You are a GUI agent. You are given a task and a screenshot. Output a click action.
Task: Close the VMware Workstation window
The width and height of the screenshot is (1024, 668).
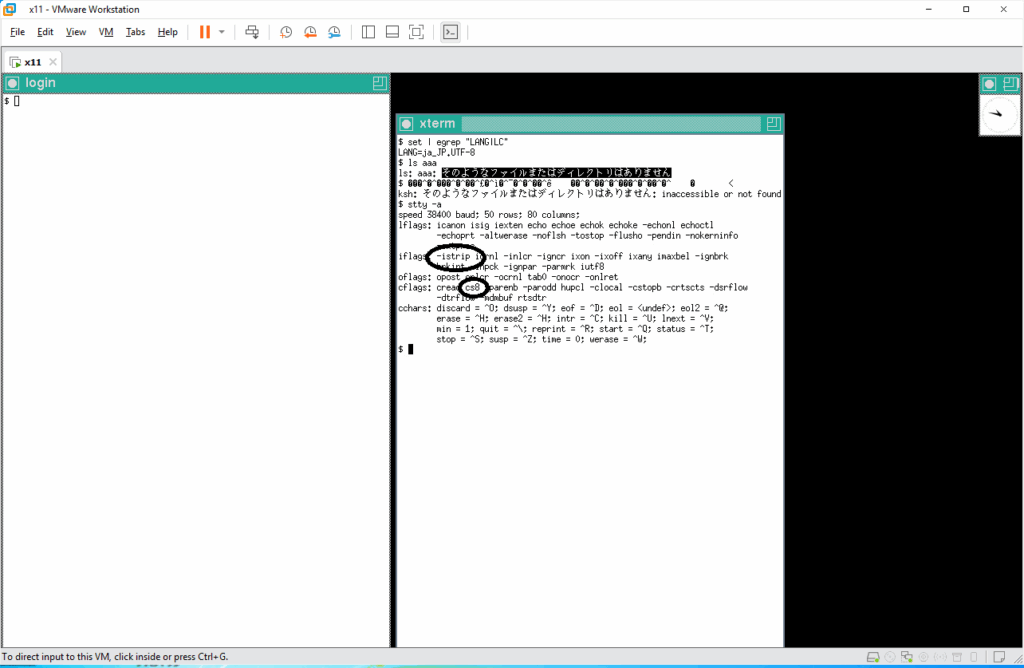1004,9
